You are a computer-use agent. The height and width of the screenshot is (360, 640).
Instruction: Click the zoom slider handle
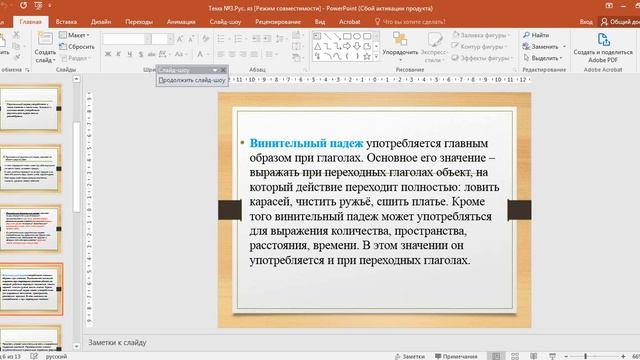(x=585, y=356)
